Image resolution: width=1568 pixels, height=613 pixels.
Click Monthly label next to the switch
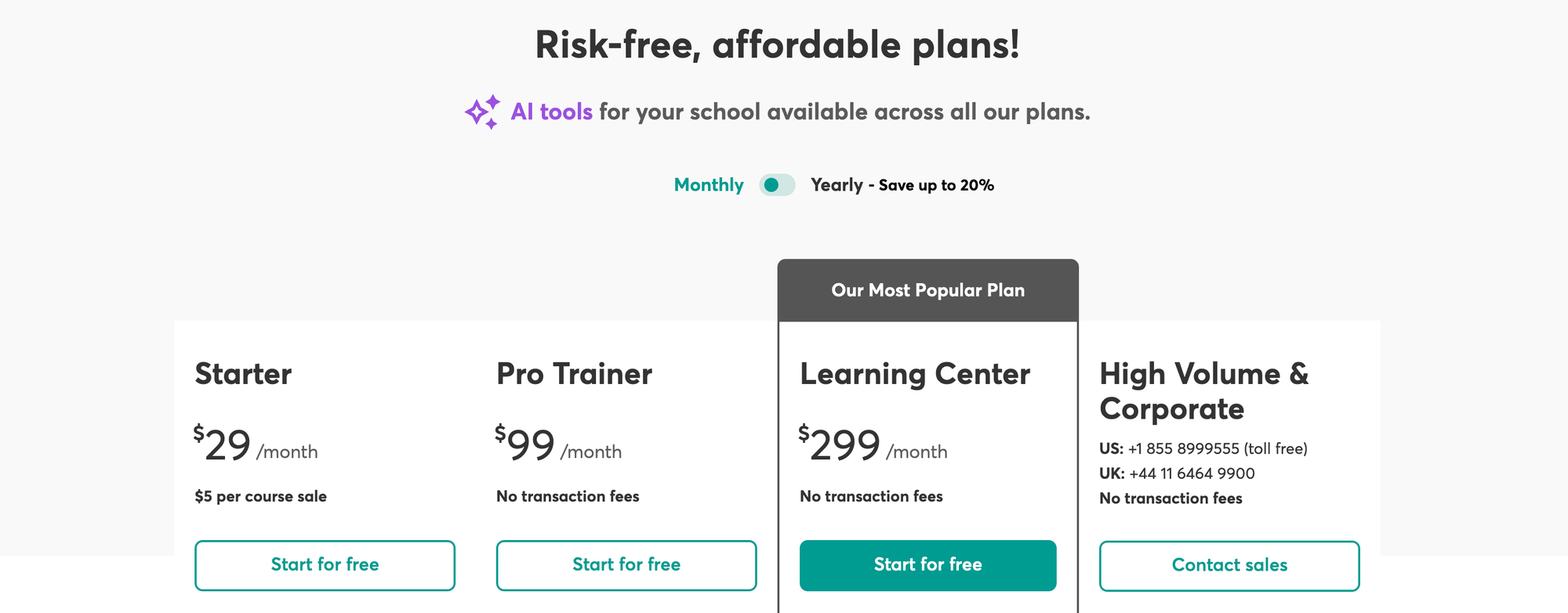[708, 185]
